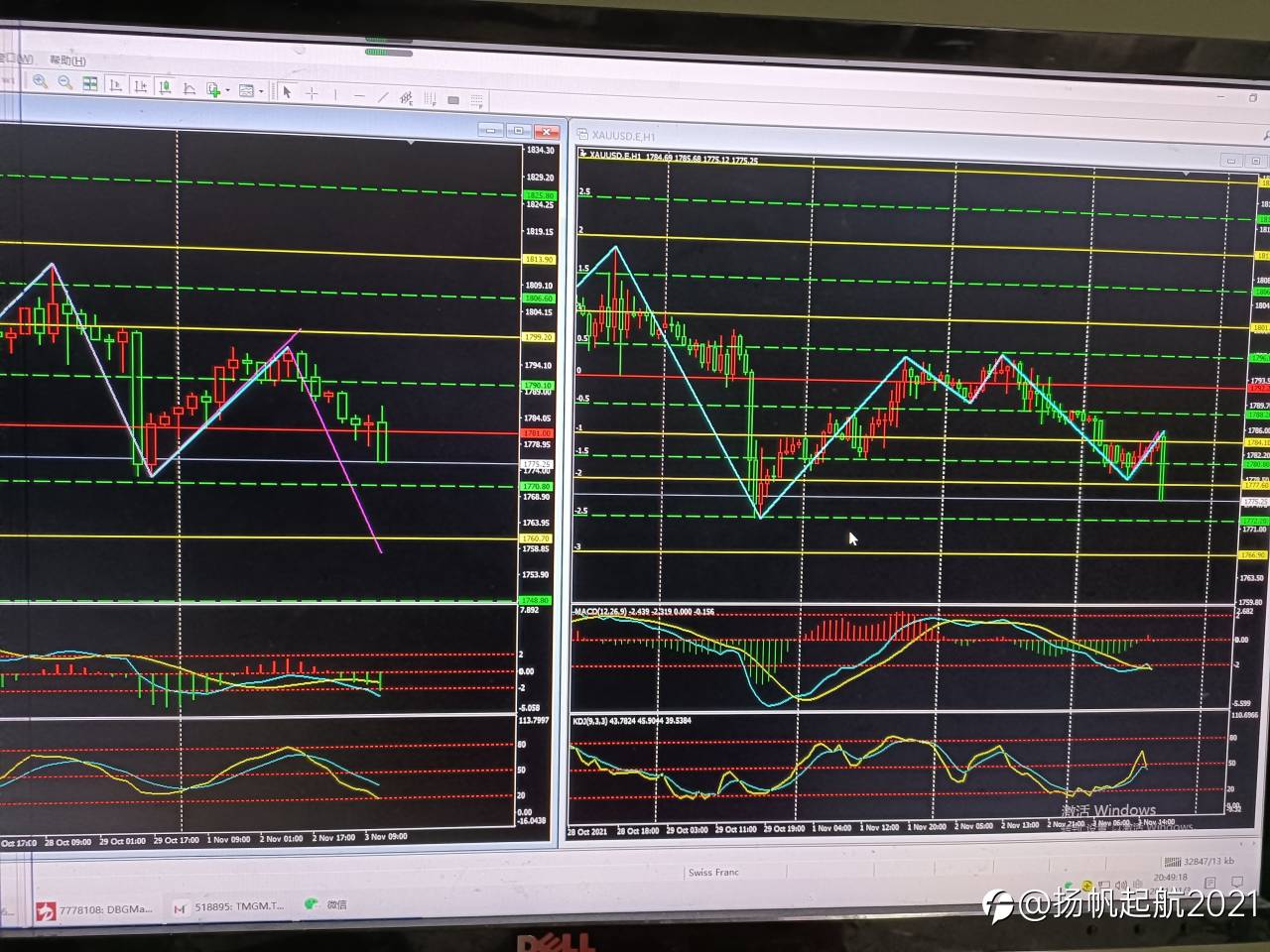This screenshot has width=1270, height=952.
Task: Select the equidistant channel tool
Action: coord(407,98)
